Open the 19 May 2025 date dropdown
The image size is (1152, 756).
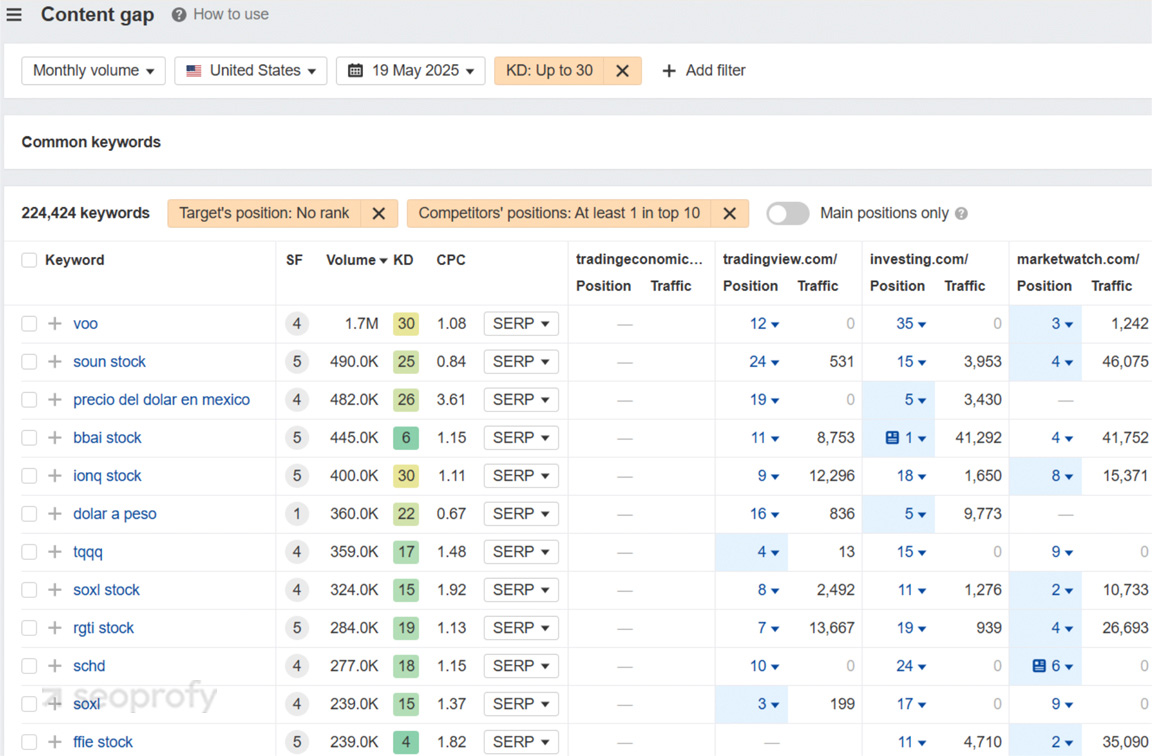point(411,71)
